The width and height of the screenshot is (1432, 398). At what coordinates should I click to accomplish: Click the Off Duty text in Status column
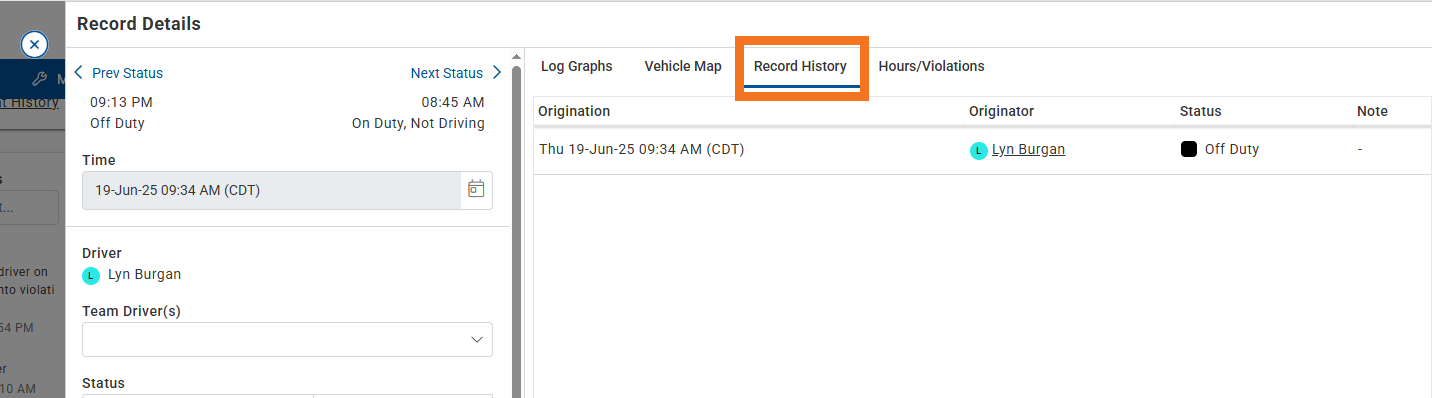(1231, 149)
